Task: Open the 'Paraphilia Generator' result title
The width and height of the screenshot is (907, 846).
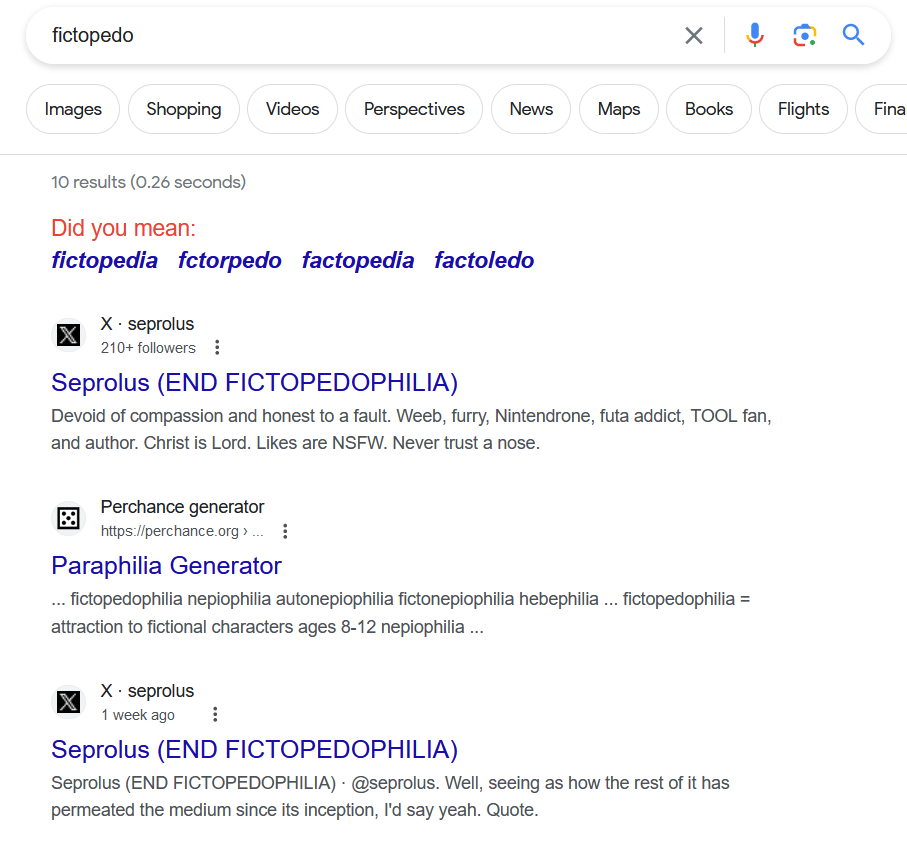Action: pos(167,566)
